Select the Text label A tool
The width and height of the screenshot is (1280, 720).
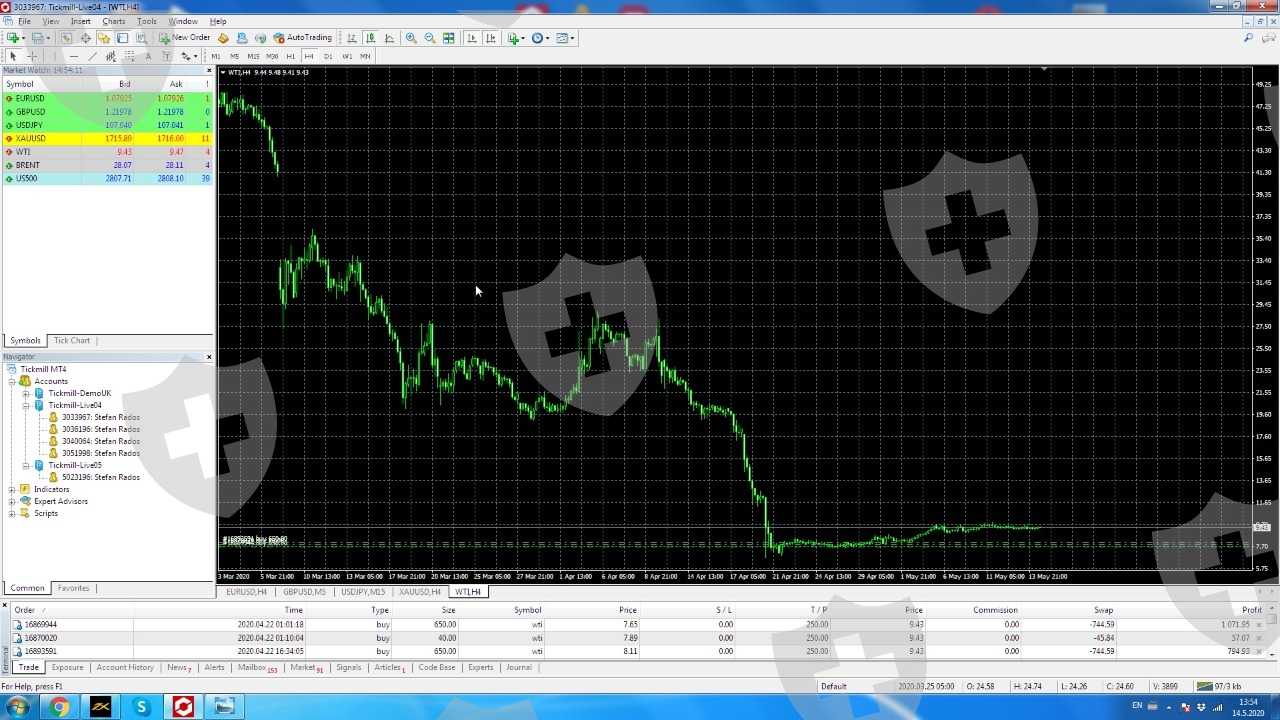(x=148, y=56)
